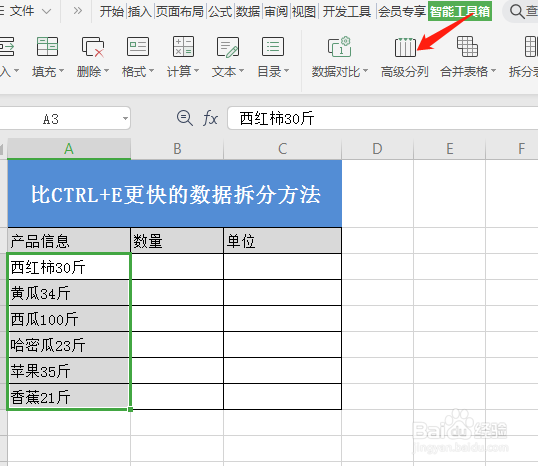Select column C header

point(282,149)
